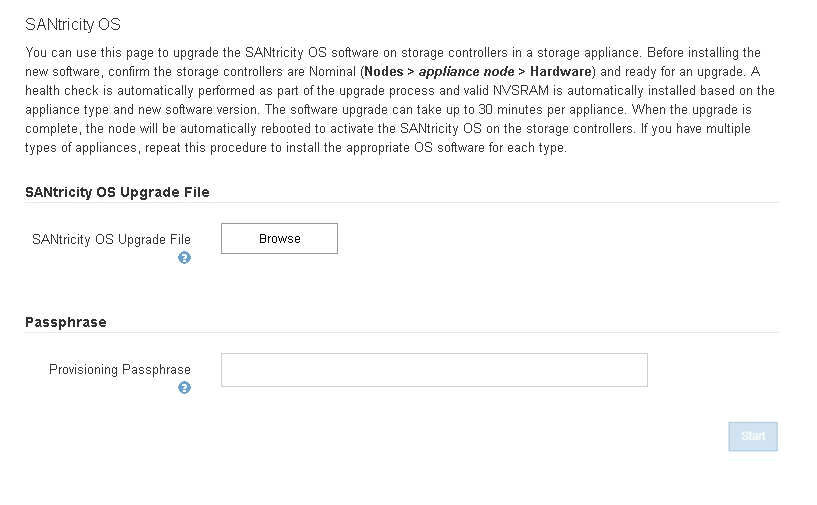Click the Passphrase section heading
The image size is (817, 505).
click(66, 322)
